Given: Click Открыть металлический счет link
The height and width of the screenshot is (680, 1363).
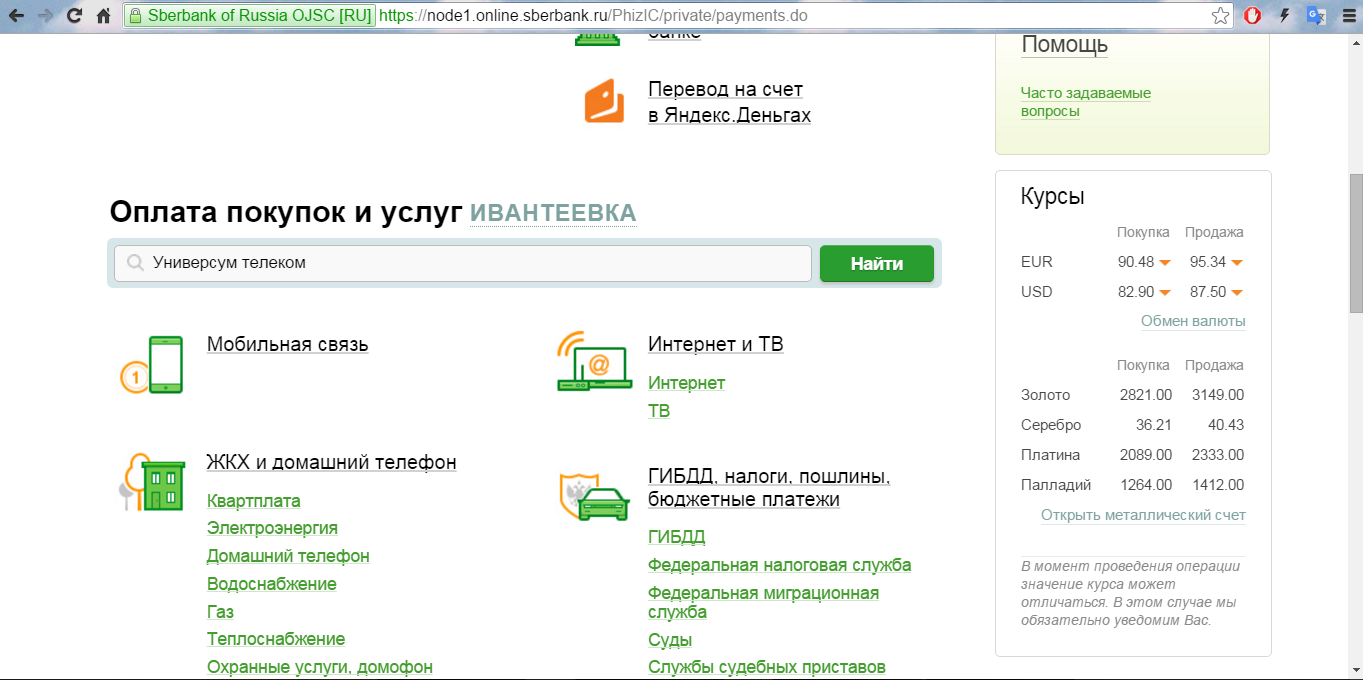Looking at the screenshot, I should tap(1143, 515).
